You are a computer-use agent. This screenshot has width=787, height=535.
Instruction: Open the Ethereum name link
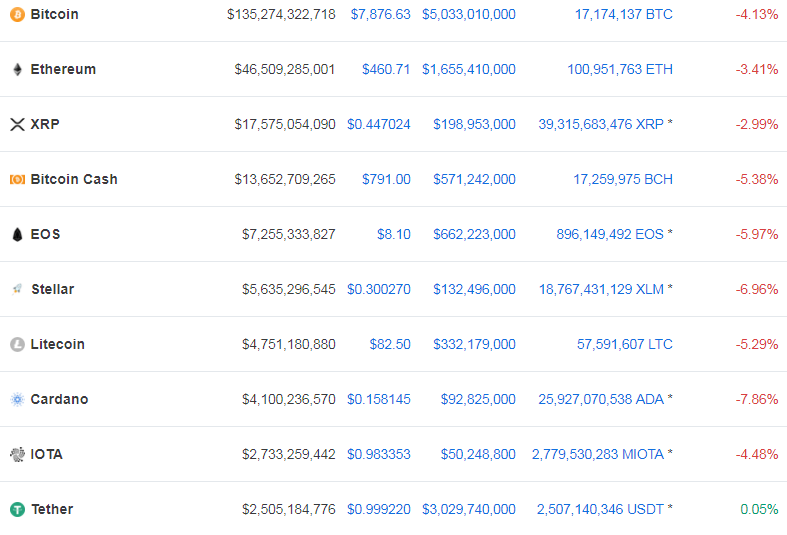tap(63, 69)
